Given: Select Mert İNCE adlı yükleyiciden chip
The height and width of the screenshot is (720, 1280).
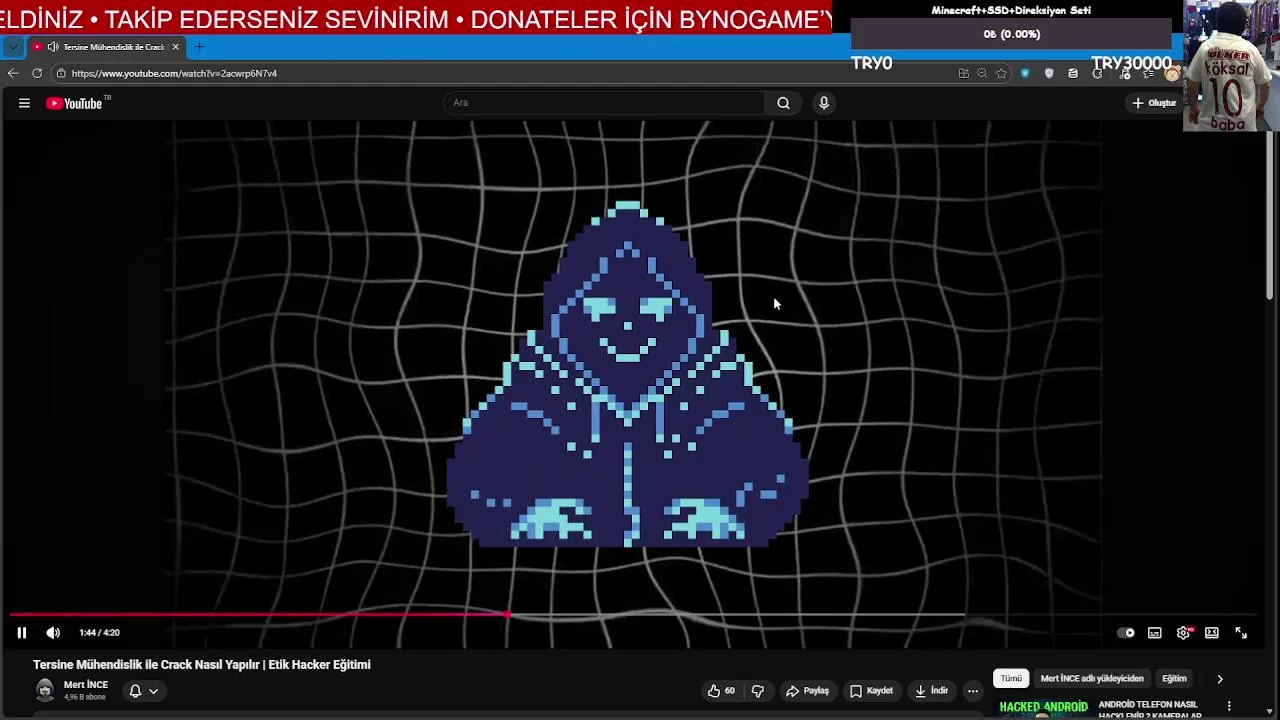Looking at the screenshot, I should point(1092,678).
